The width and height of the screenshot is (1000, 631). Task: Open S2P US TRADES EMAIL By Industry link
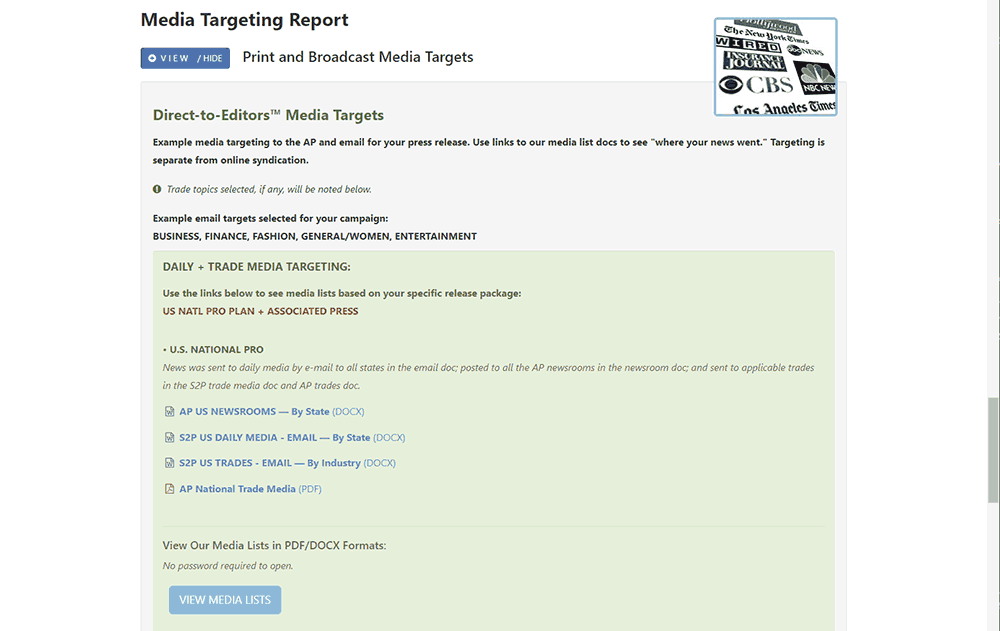point(270,463)
